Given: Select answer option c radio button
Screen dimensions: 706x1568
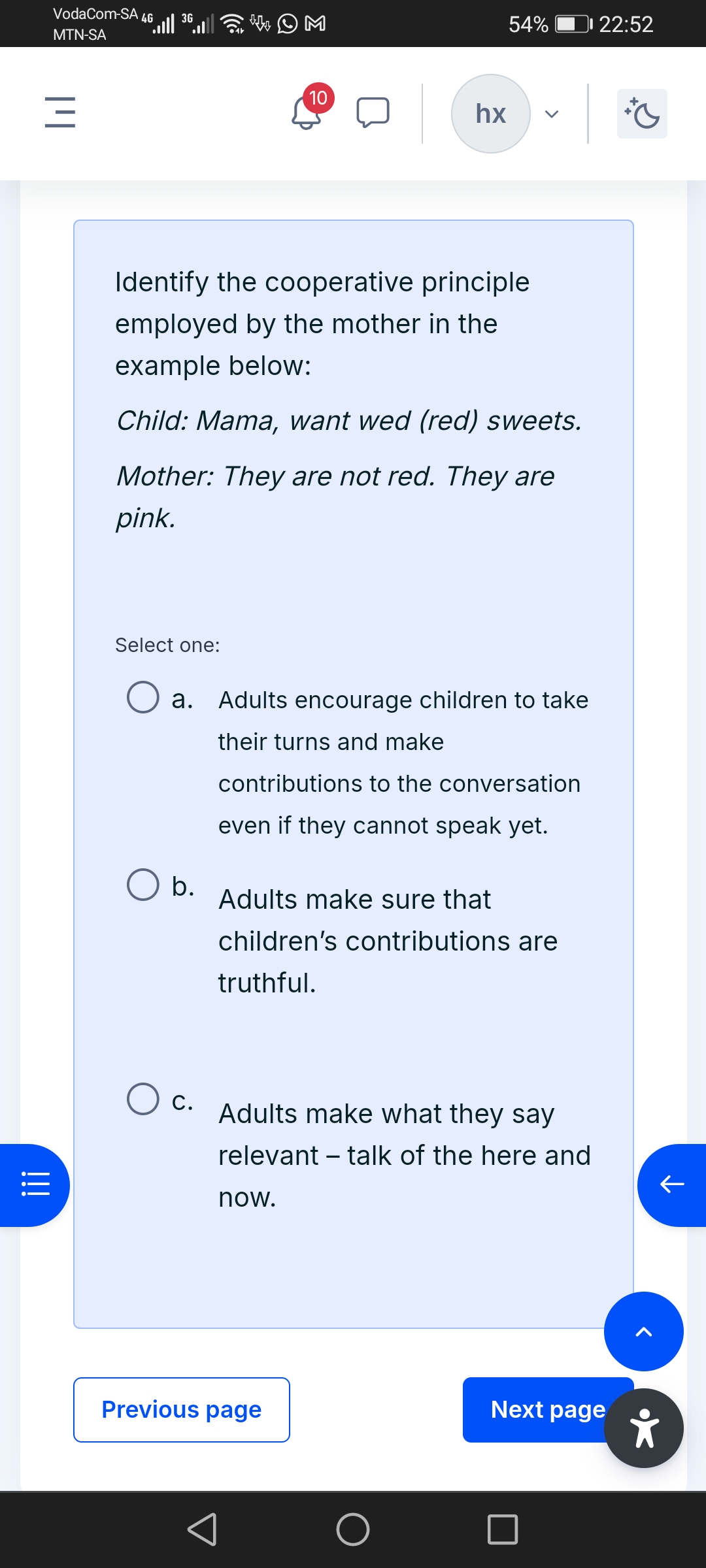Looking at the screenshot, I should coord(143,1099).
